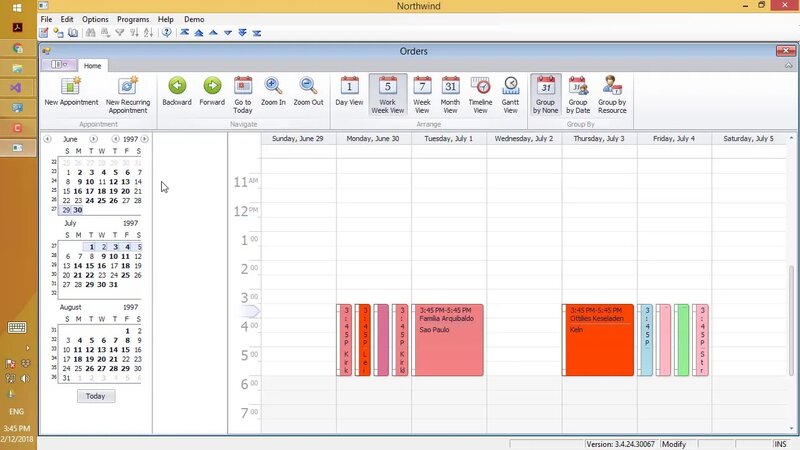Switch to Day View
The width and height of the screenshot is (800, 450).
(x=349, y=92)
